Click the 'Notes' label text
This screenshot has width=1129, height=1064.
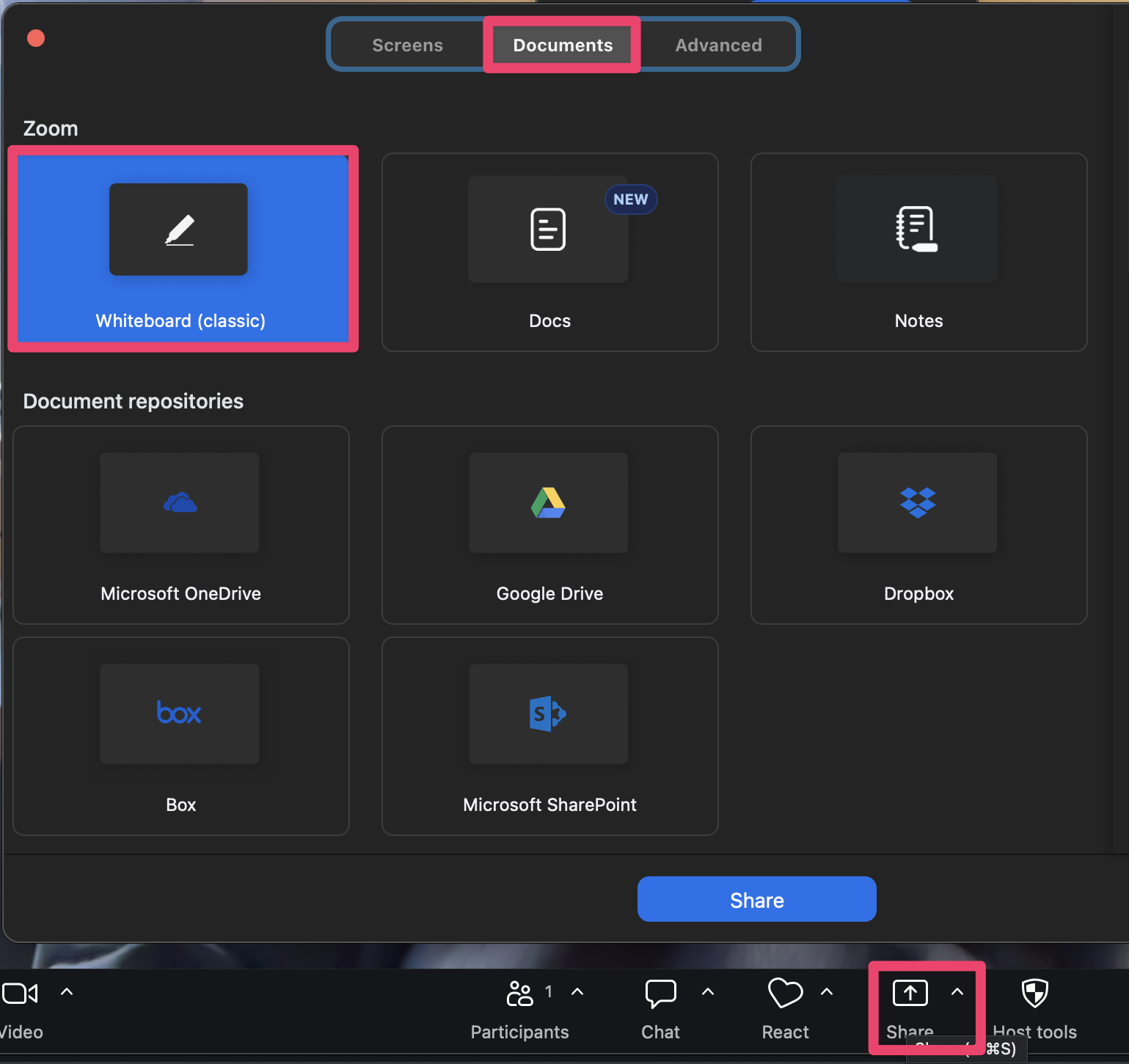(918, 320)
